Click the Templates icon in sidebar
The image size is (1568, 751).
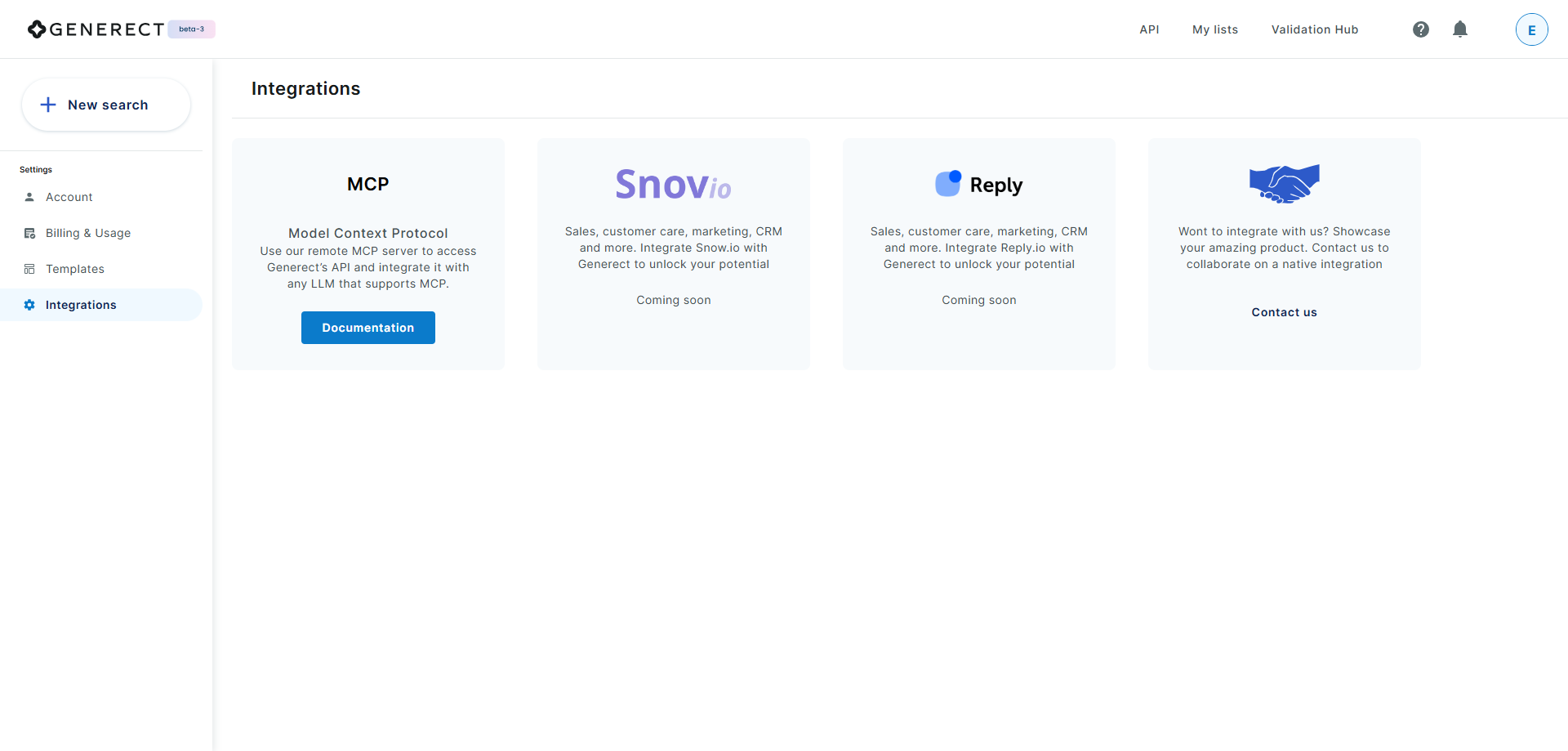(29, 269)
